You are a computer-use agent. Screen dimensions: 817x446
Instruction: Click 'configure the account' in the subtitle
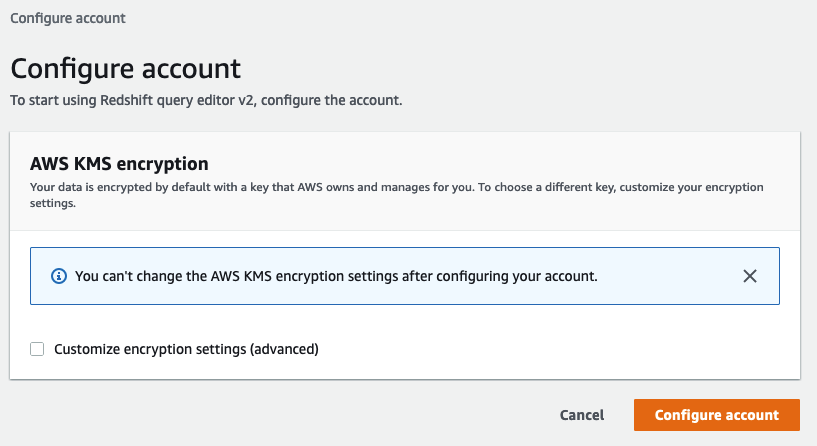(x=331, y=100)
